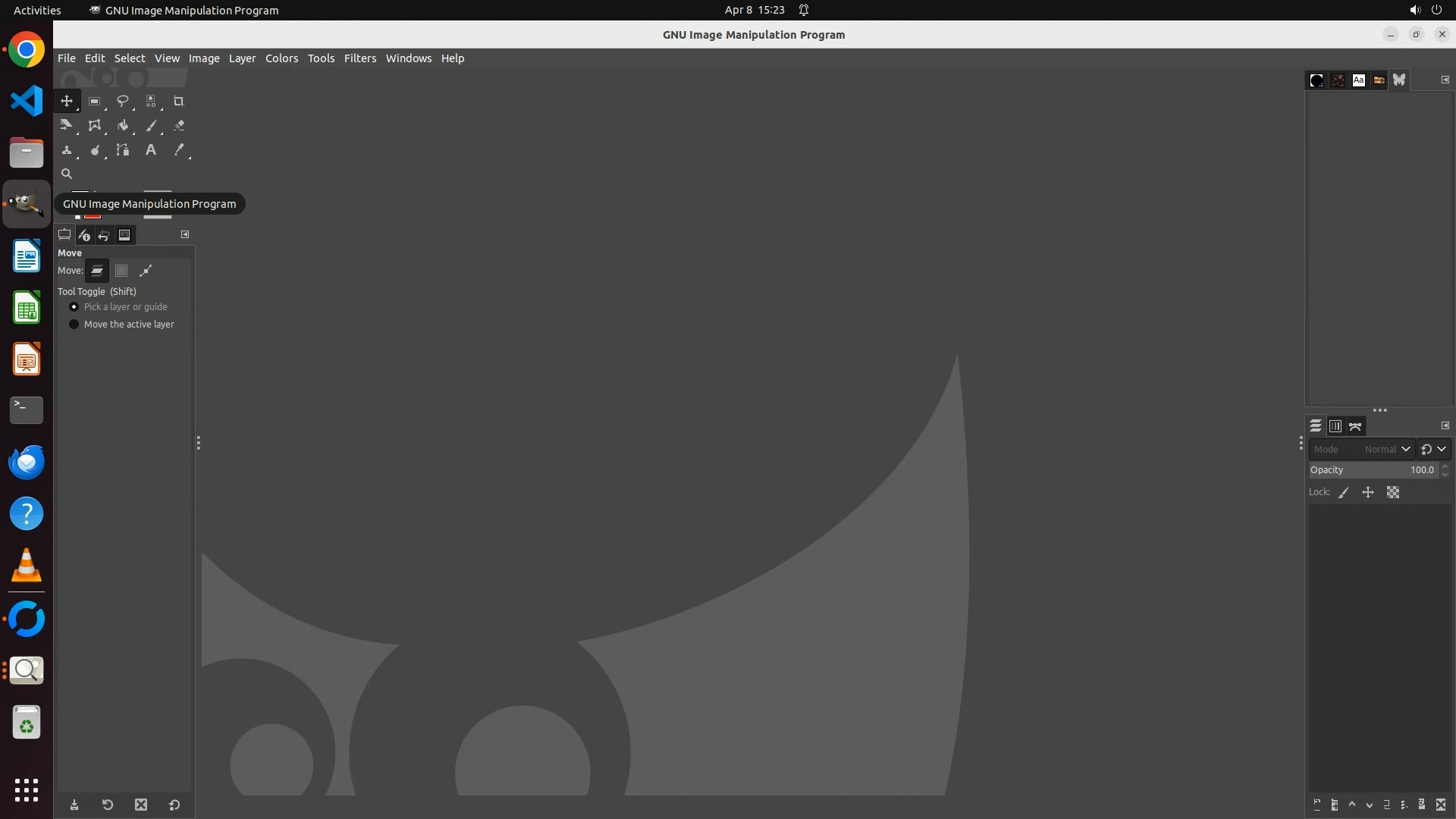
Task: Activate the Eraser tool
Action: [x=179, y=126]
